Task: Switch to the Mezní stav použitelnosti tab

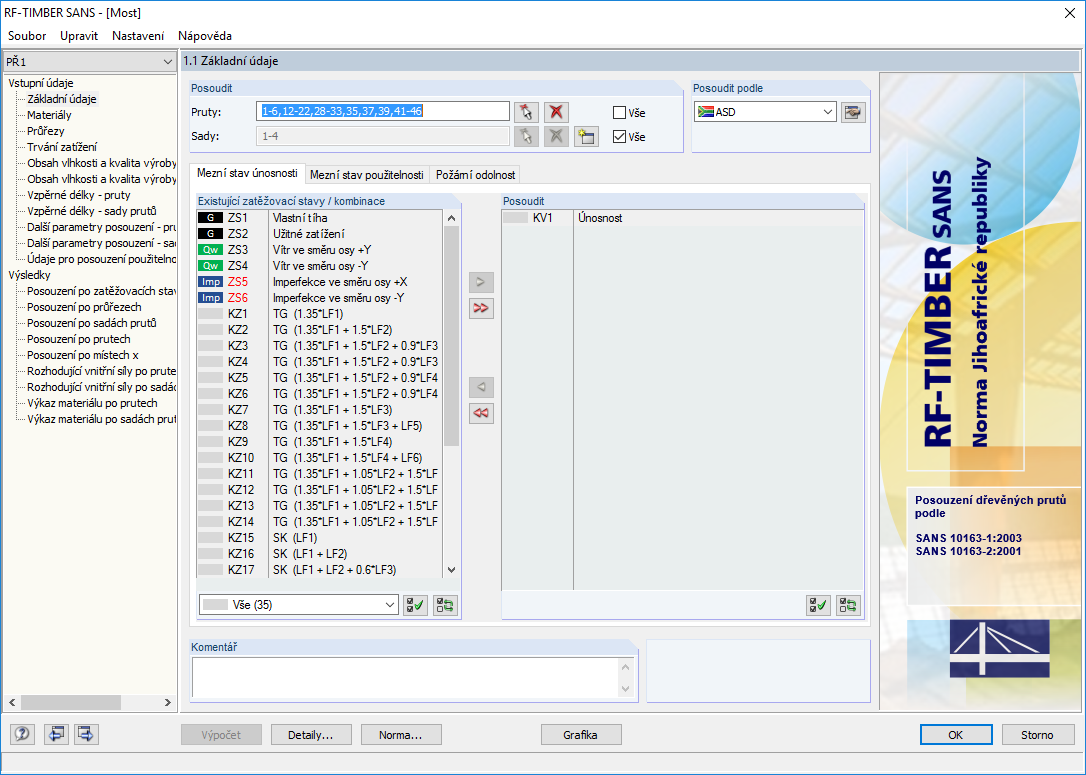Action: pos(366,175)
